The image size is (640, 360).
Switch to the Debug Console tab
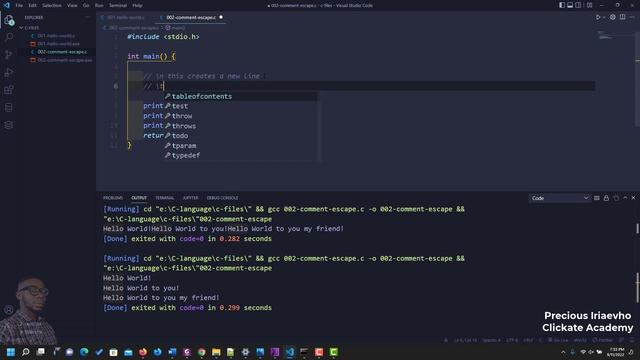(x=222, y=198)
